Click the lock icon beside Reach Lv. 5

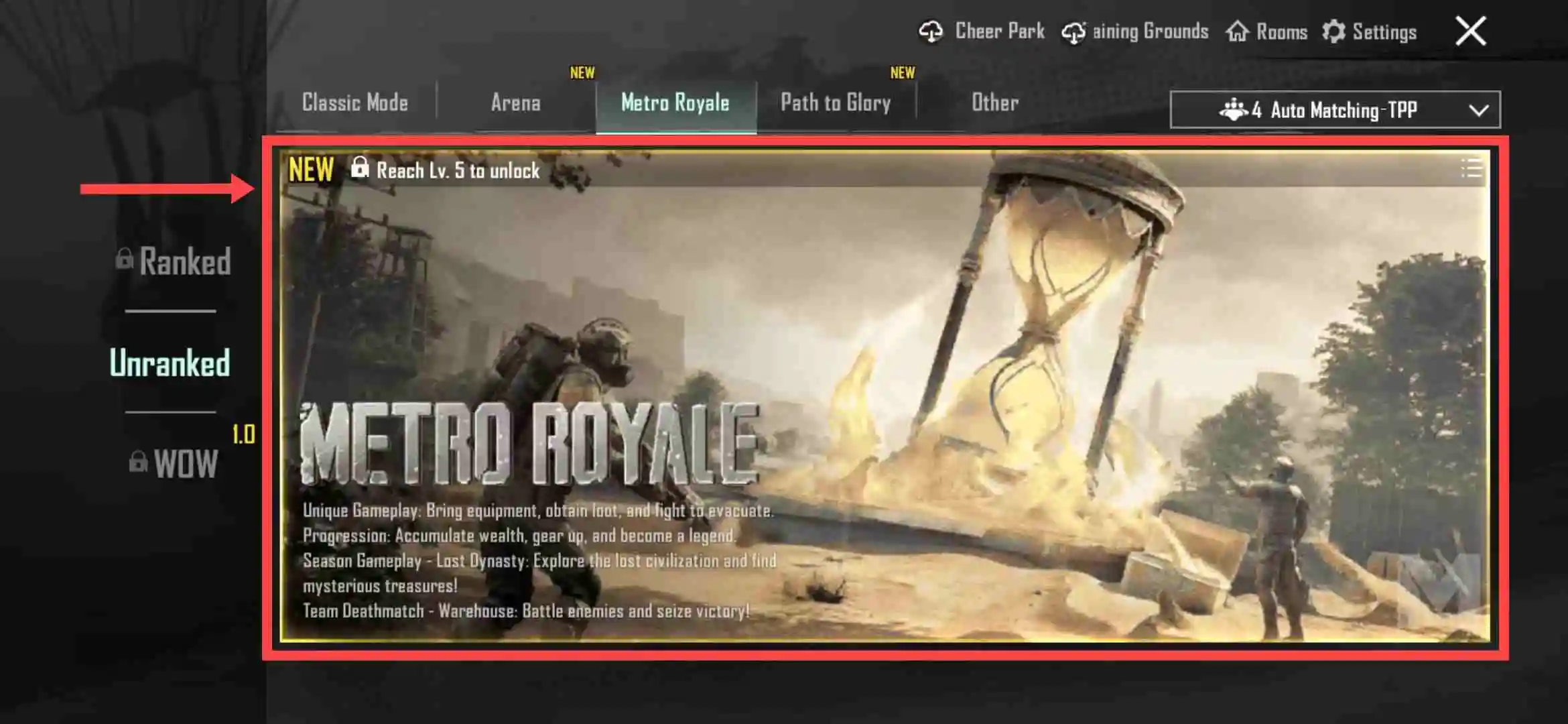[360, 167]
